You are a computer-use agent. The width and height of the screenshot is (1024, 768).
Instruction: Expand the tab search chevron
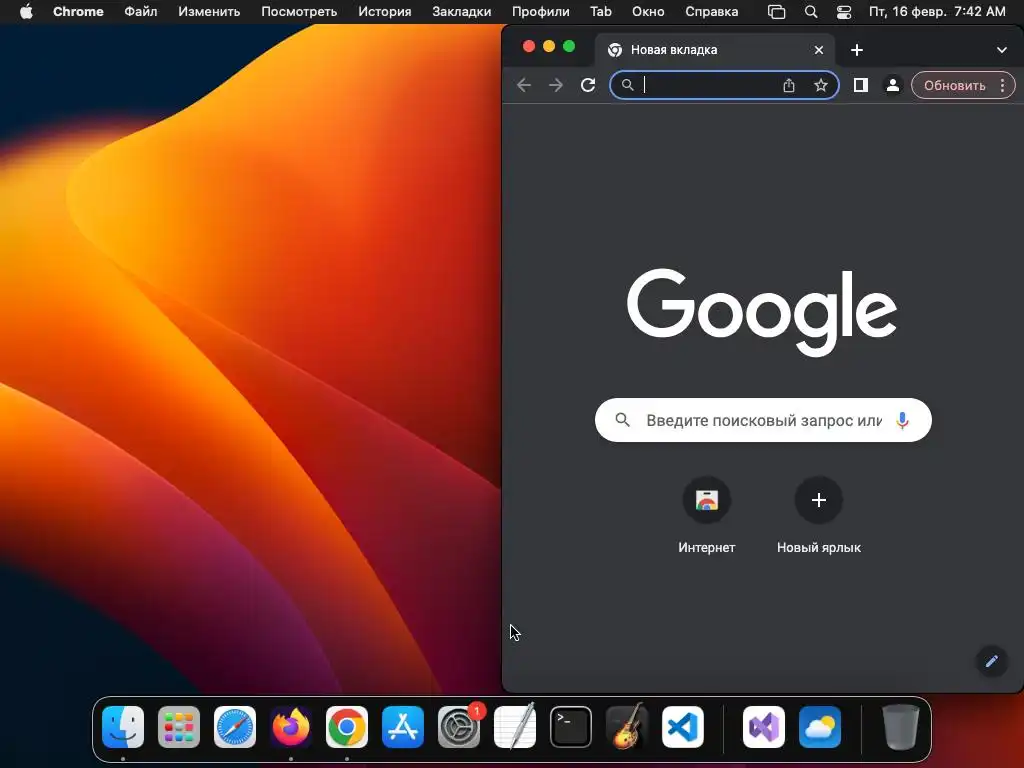coord(1002,50)
